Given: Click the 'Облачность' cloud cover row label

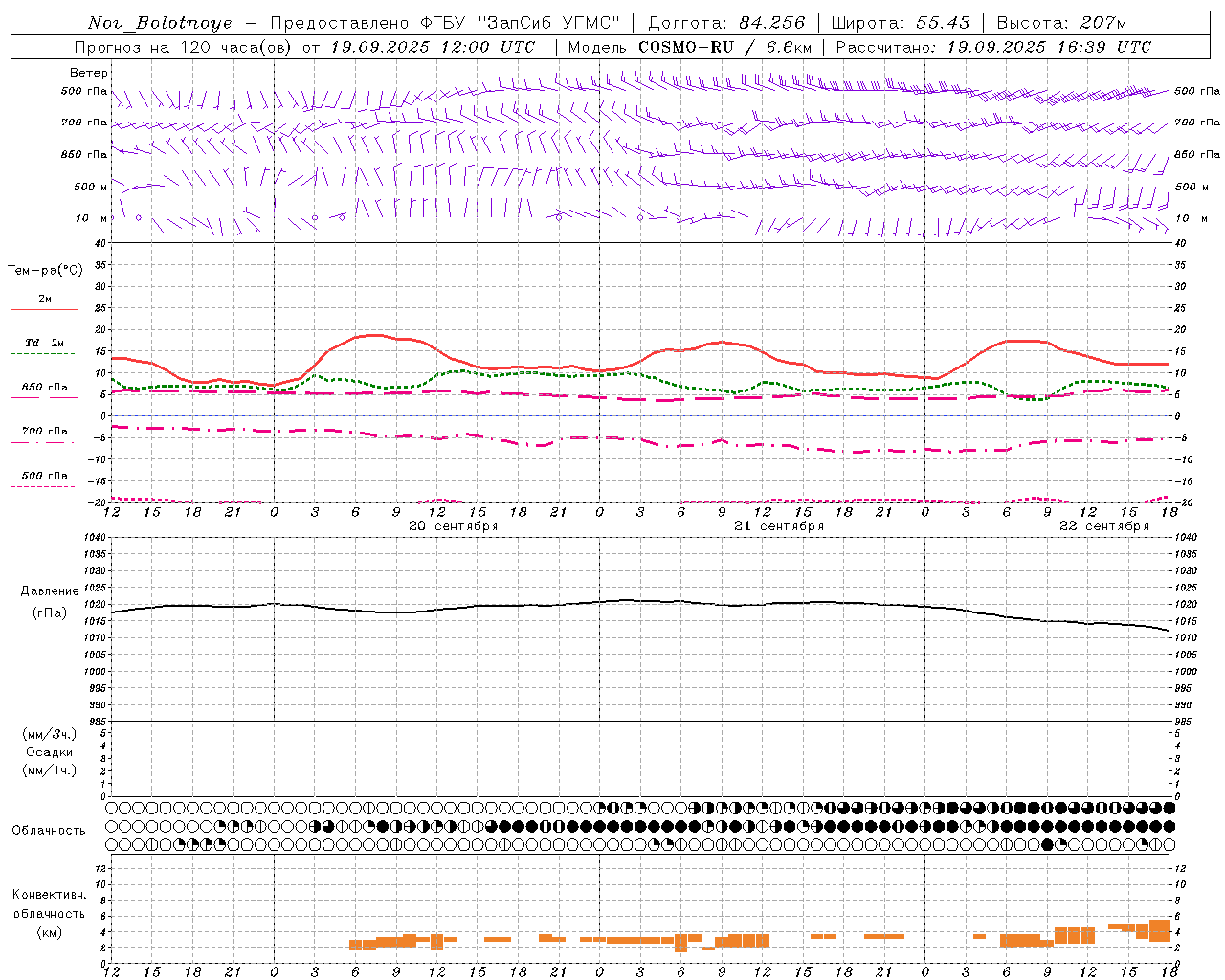Looking at the screenshot, I should (x=49, y=830).
